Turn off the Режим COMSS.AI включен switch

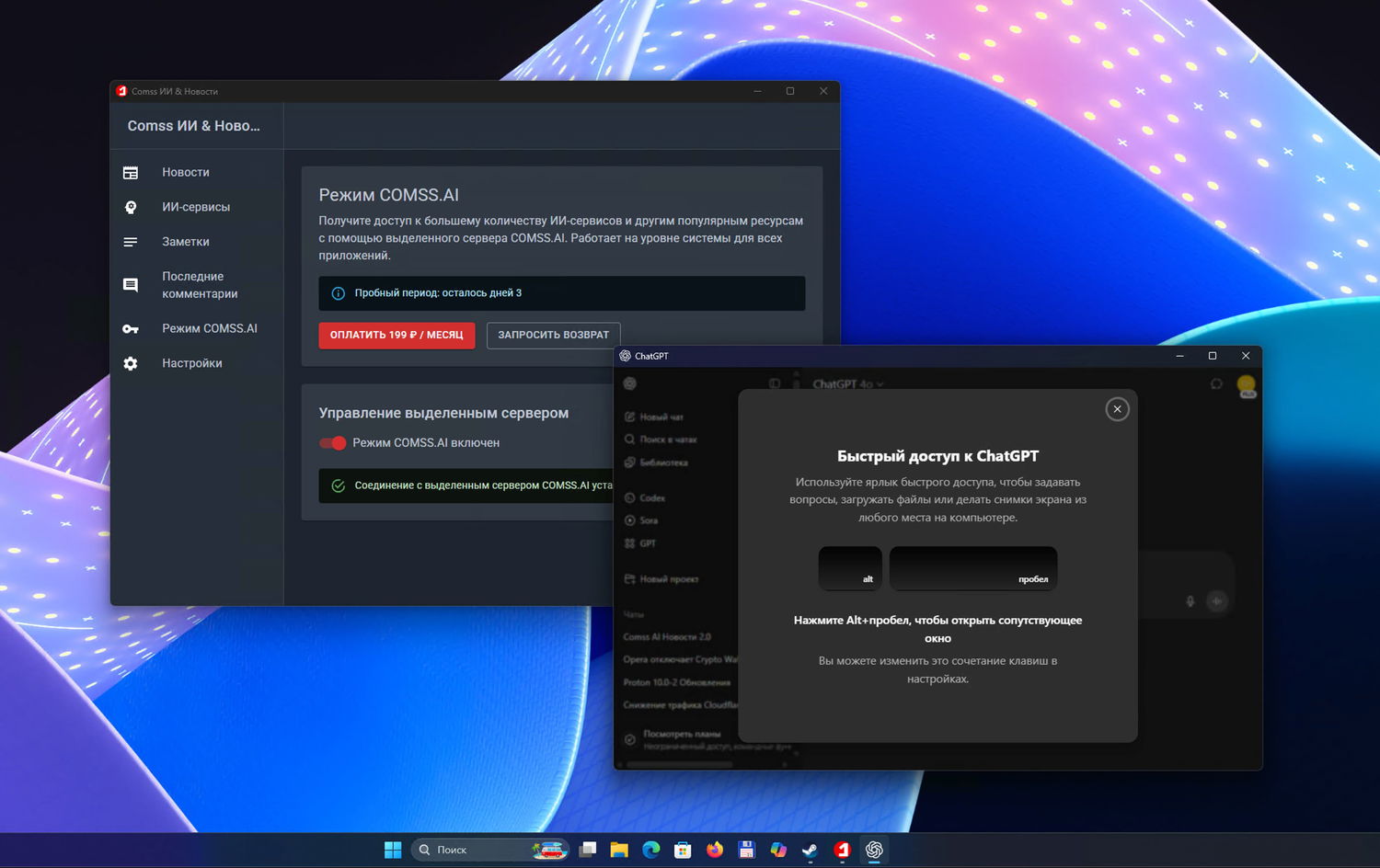pyautogui.click(x=333, y=443)
